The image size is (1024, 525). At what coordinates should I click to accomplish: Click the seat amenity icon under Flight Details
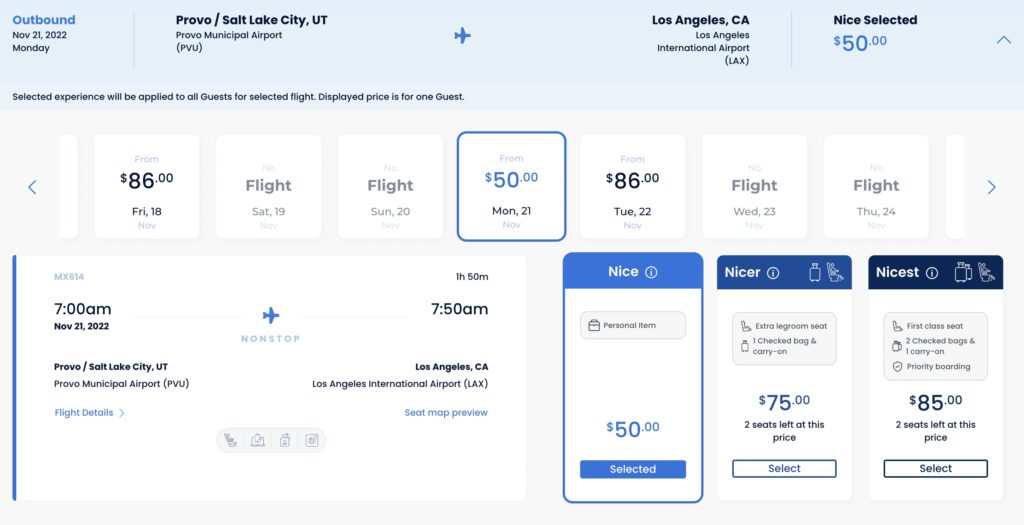231,440
